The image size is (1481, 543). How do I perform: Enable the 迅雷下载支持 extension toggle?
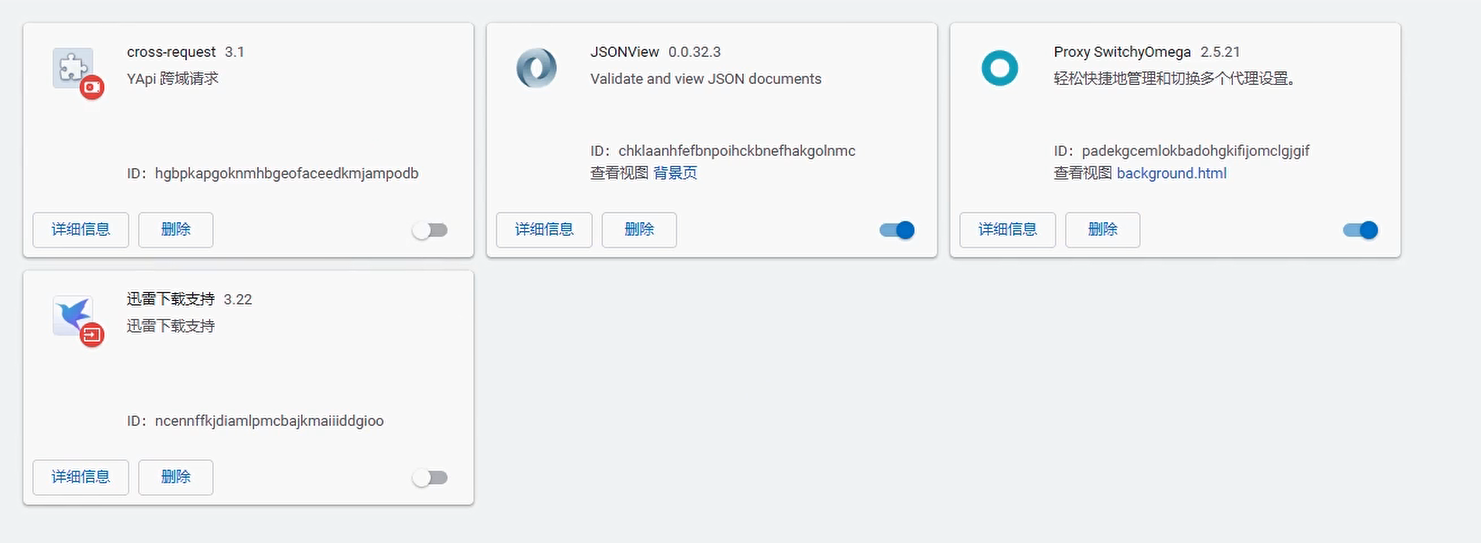(x=430, y=478)
